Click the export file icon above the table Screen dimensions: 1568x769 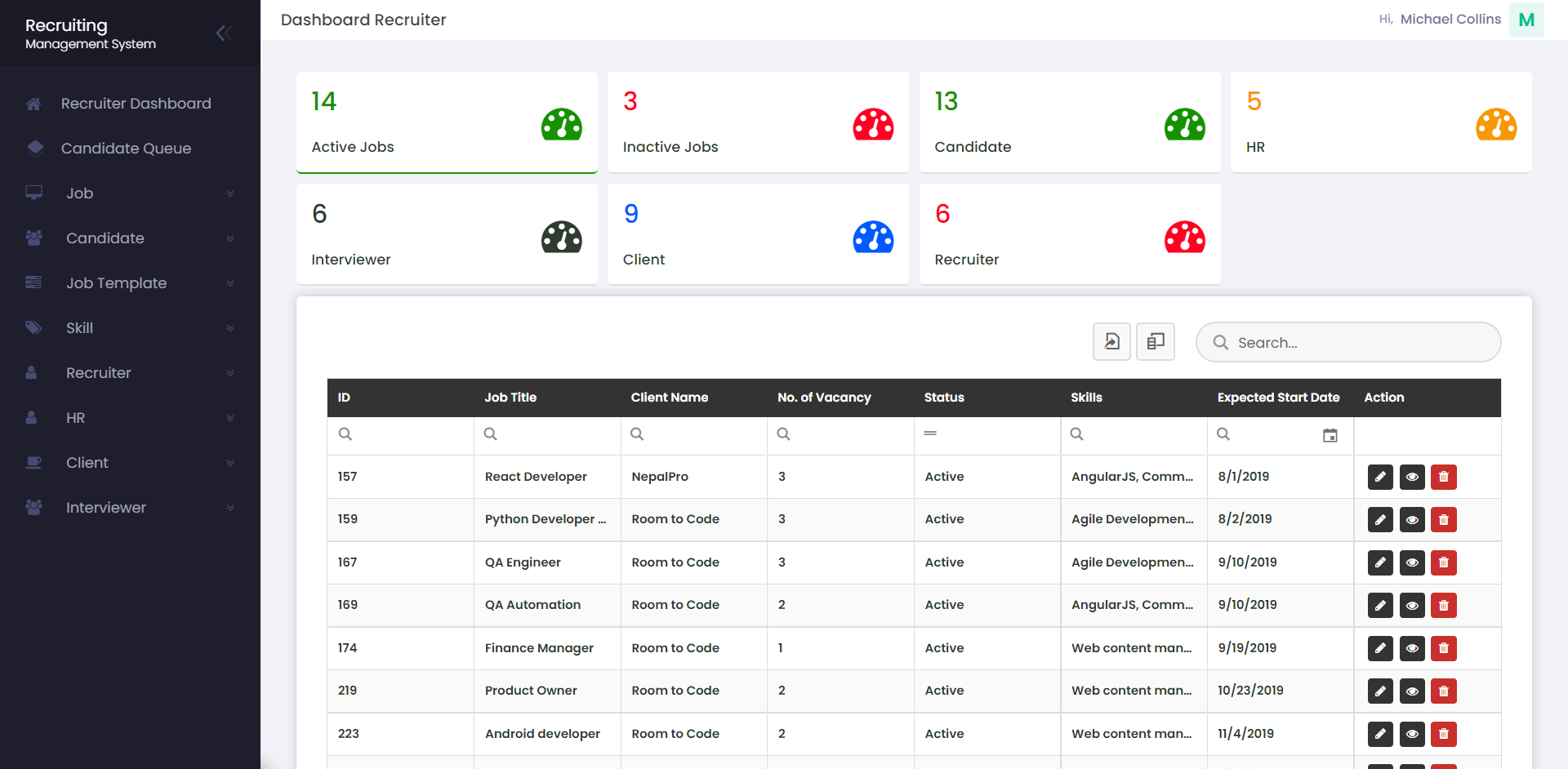pos(1111,341)
